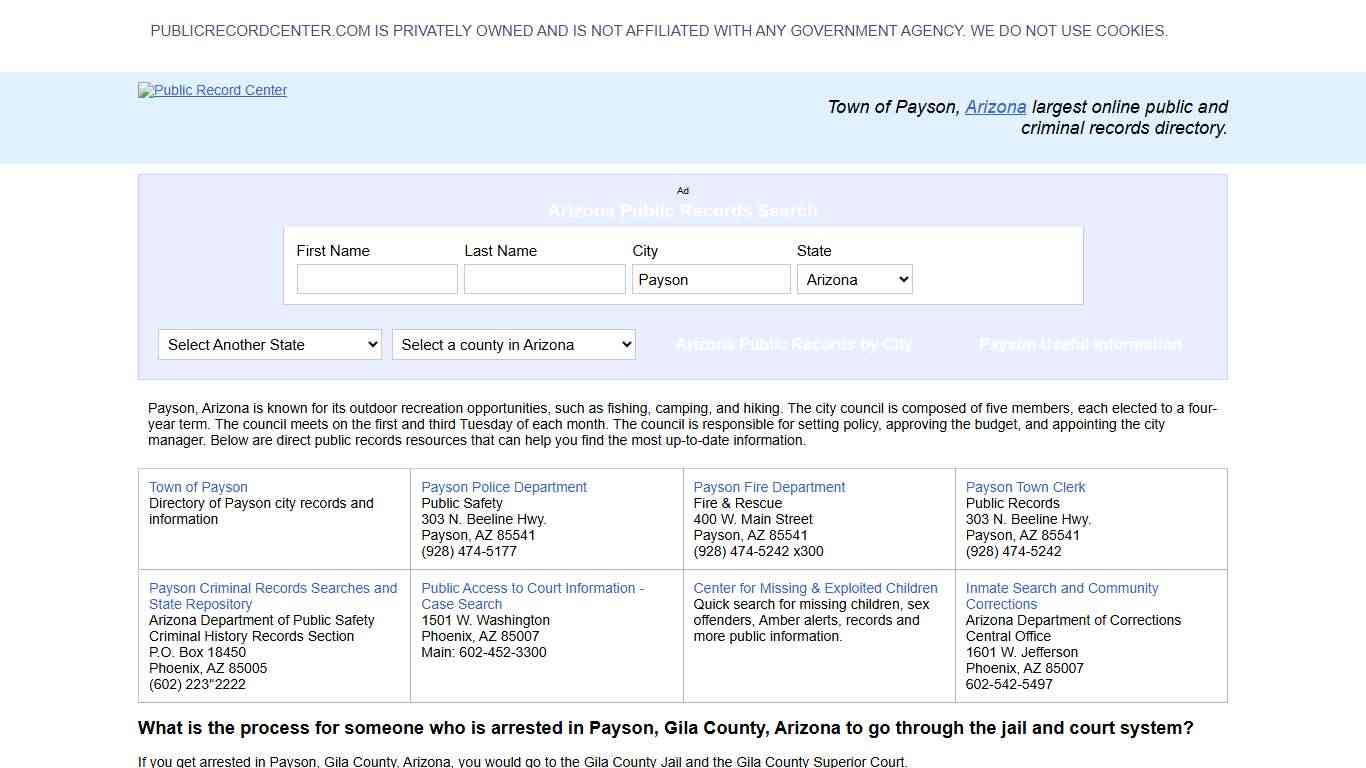Expand the Select a county in Arizona dropdown
Image resolution: width=1366 pixels, height=768 pixels.
tap(513, 344)
